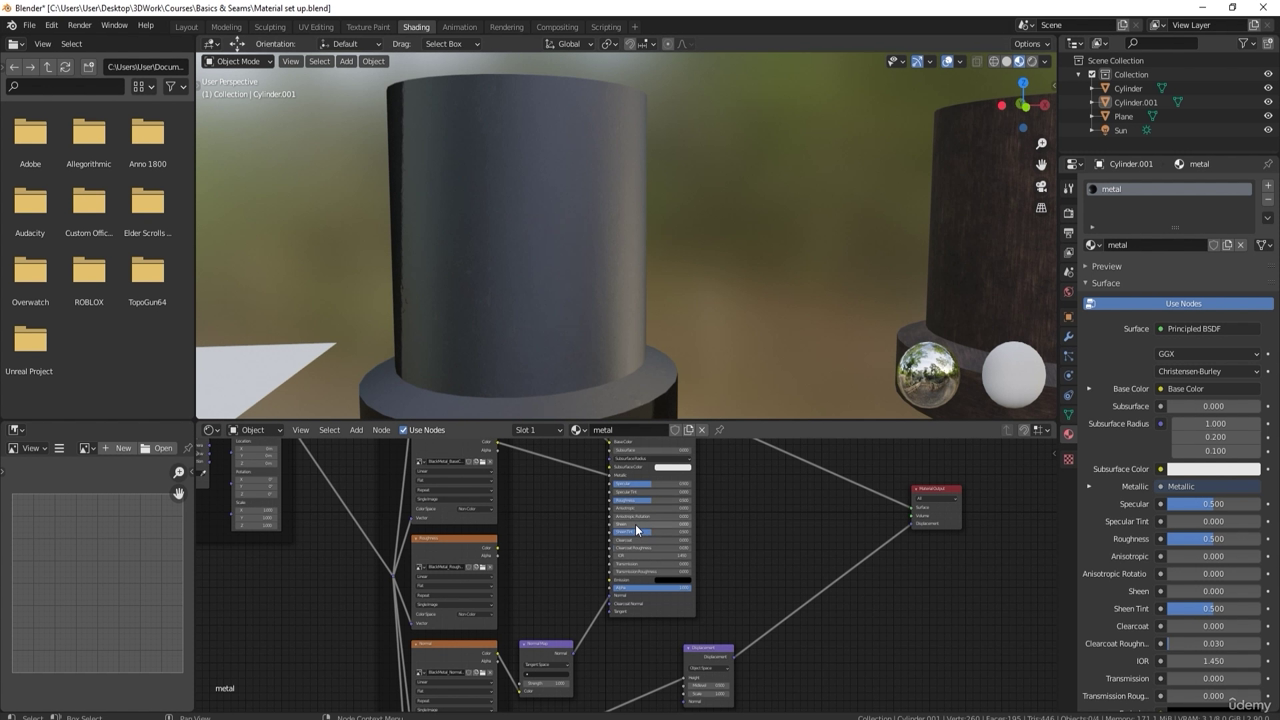The width and height of the screenshot is (1280, 720).
Task: Uncheck Use Nodes checkbox in node editor
Action: (x=404, y=430)
